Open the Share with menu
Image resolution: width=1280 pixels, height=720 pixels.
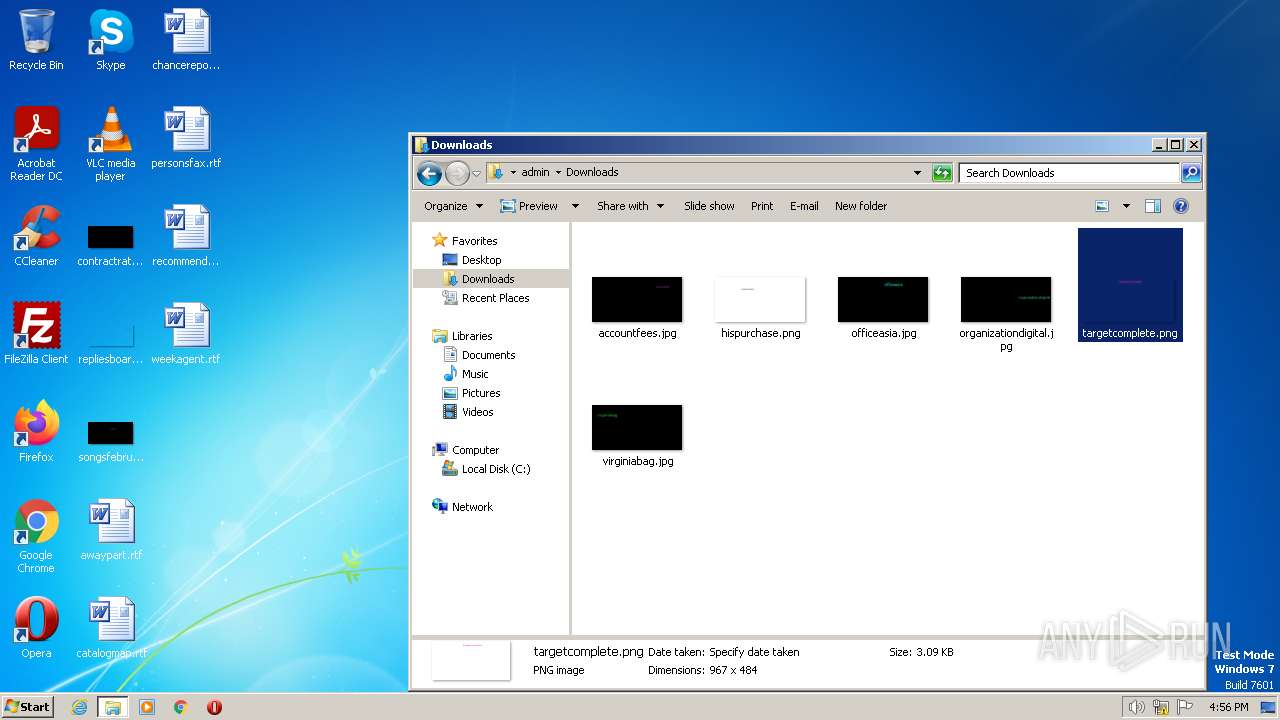(630, 206)
